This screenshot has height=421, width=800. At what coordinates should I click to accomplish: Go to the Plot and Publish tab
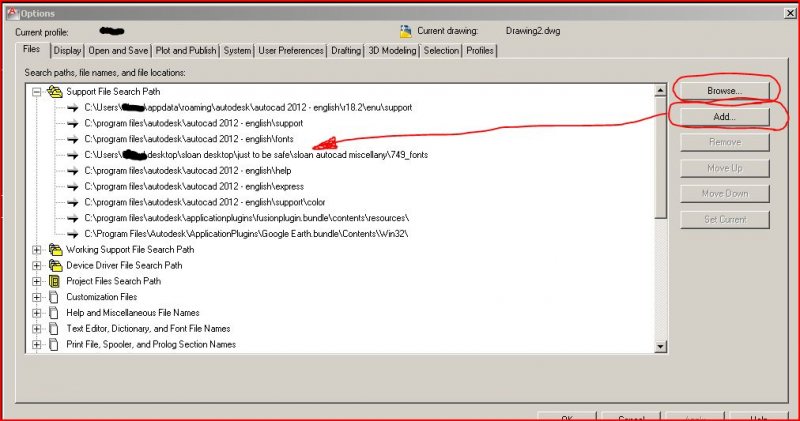[186, 51]
